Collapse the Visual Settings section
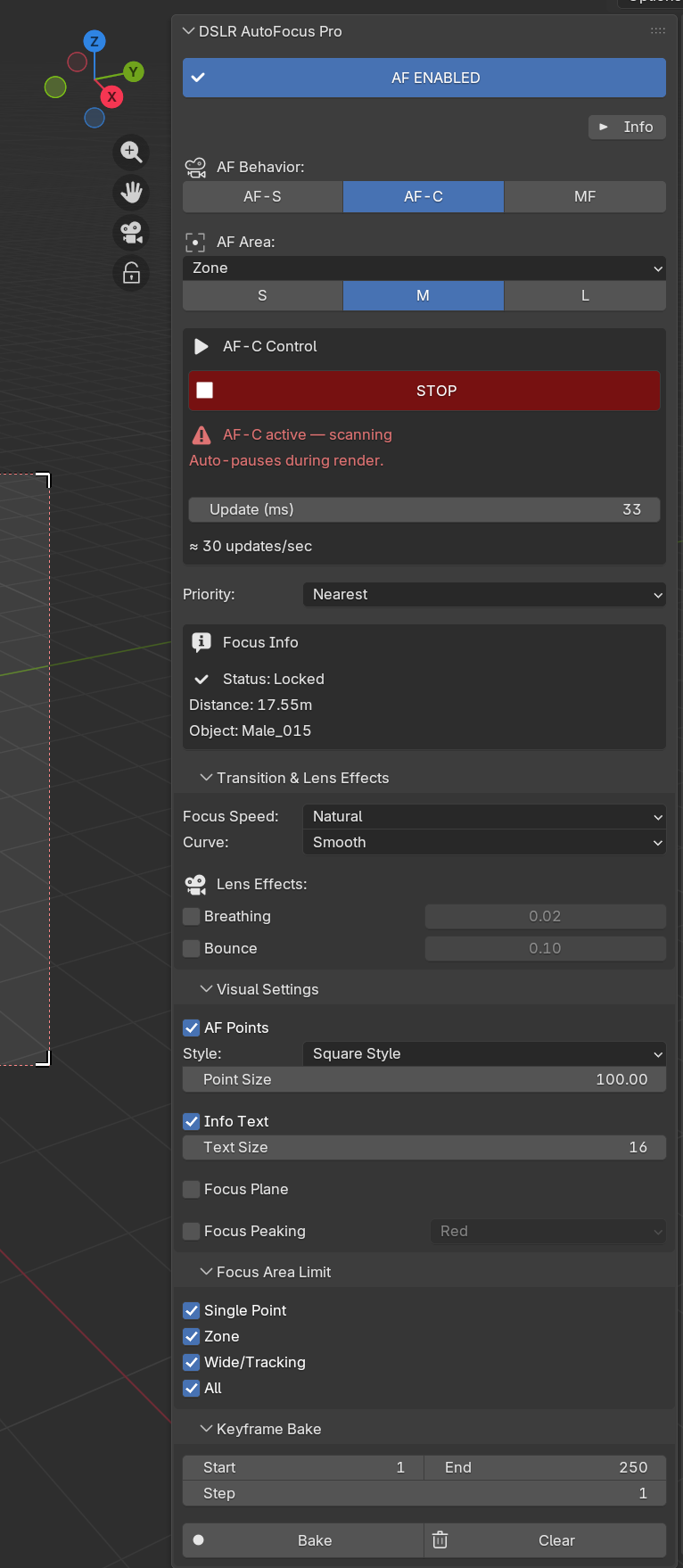683x1568 pixels. tap(206, 989)
